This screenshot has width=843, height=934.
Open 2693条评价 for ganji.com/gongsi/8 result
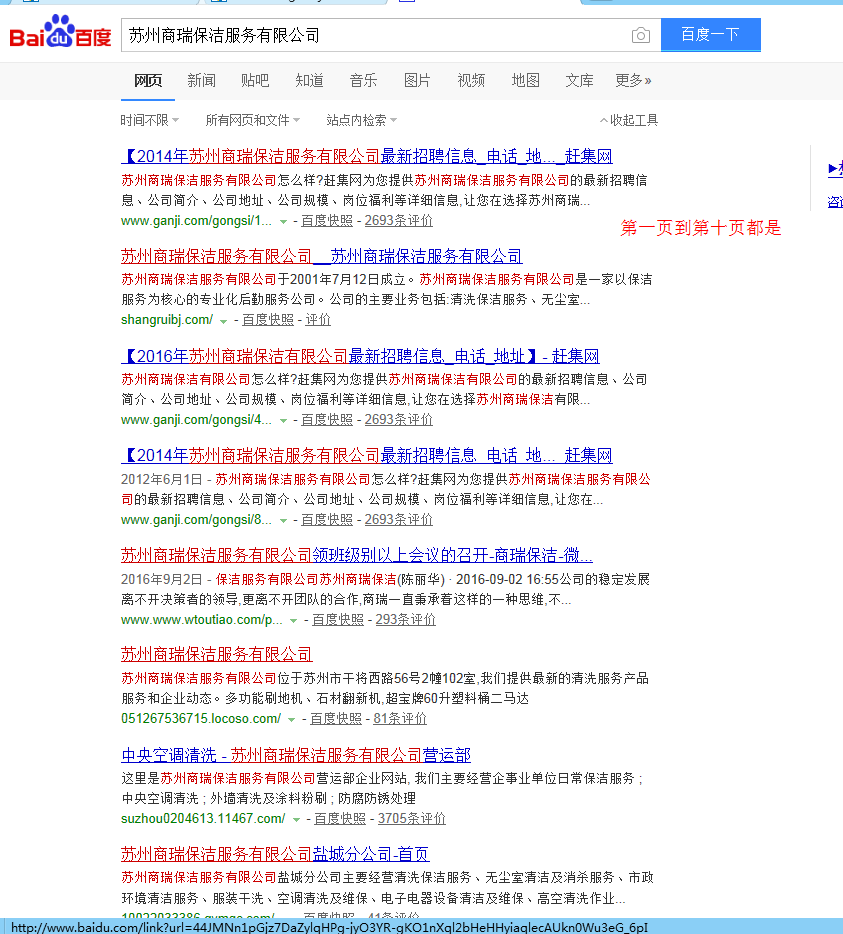[x=399, y=519]
